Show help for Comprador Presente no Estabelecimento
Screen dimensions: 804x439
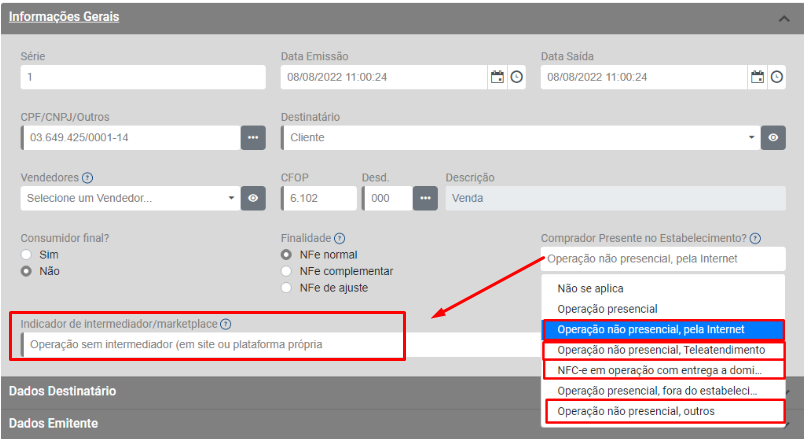(755, 238)
